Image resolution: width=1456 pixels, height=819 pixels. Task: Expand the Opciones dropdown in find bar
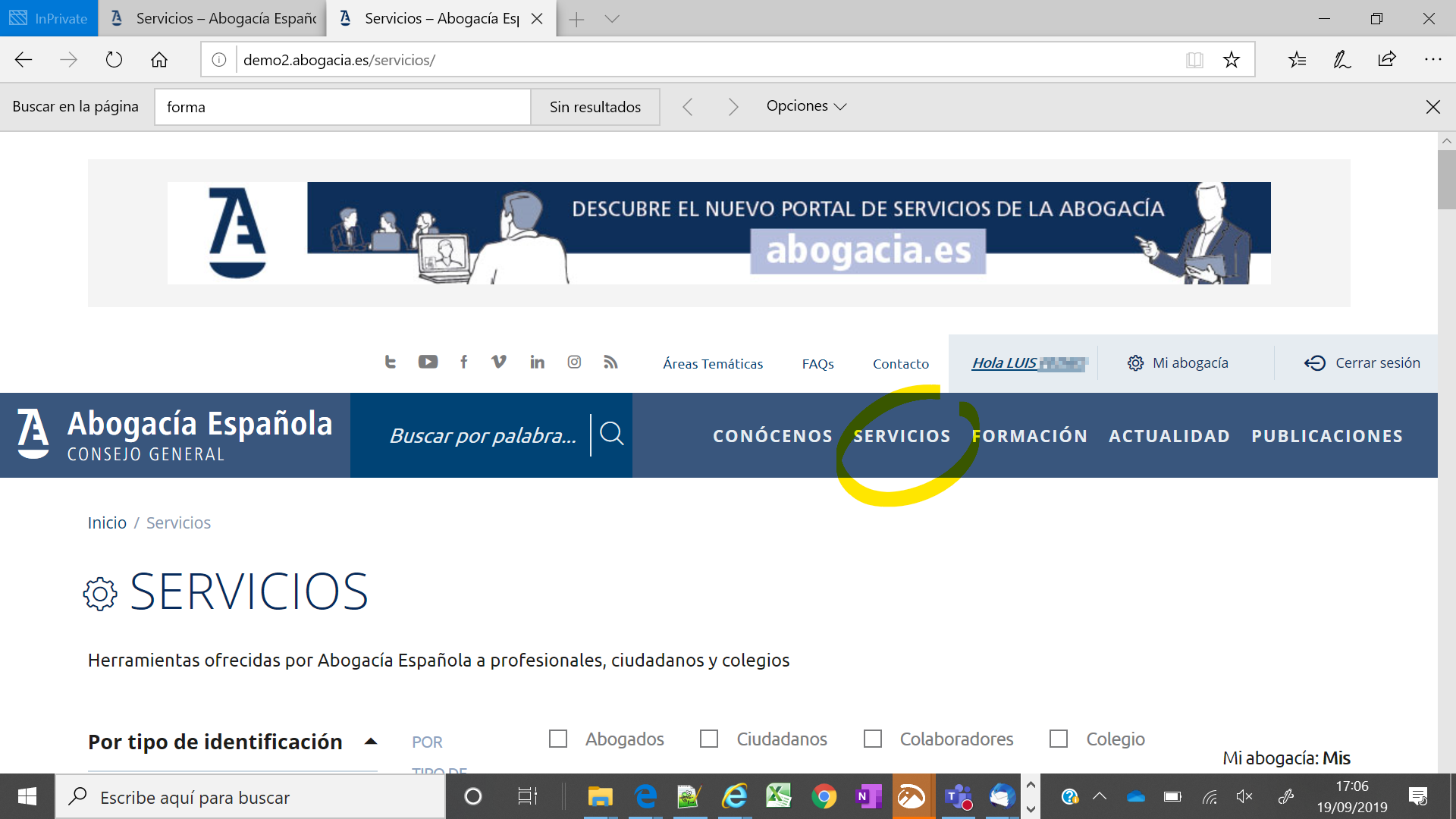click(x=806, y=106)
